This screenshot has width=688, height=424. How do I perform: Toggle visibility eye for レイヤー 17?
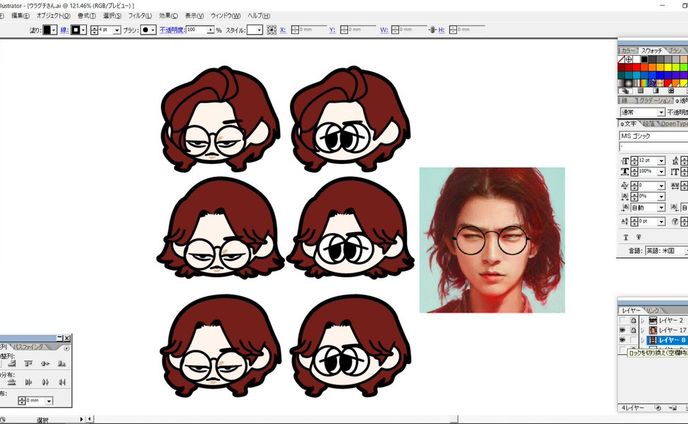pyautogui.click(x=624, y=329)
